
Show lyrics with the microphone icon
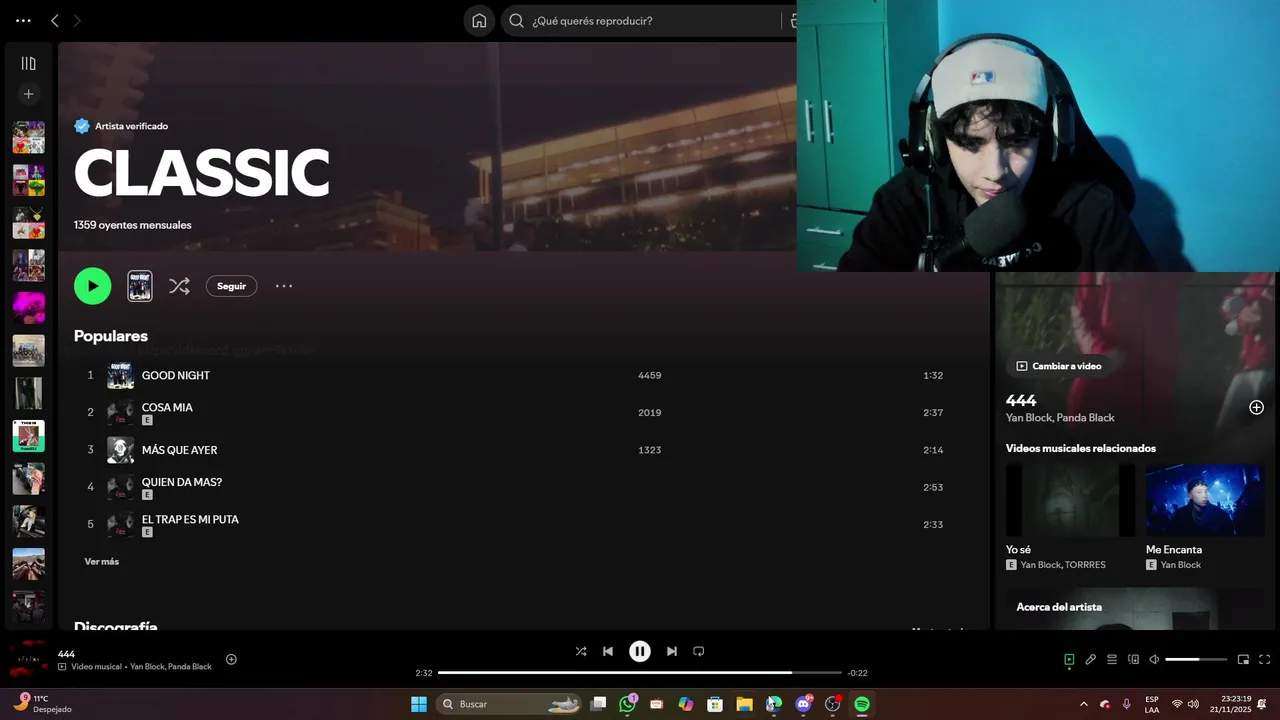[1091, 660]
